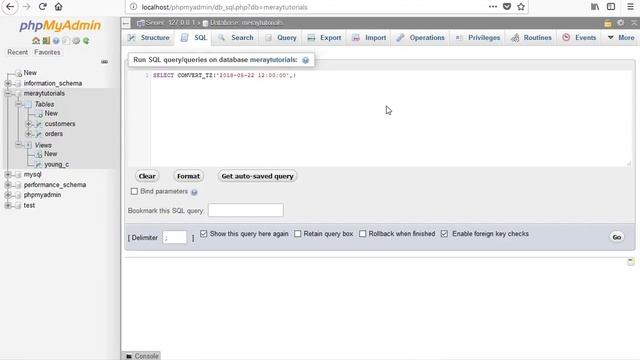Open the MySQL documentation page icon
Image resolution: width=640 pixels, height=360 pixels.
coord(66,41)
